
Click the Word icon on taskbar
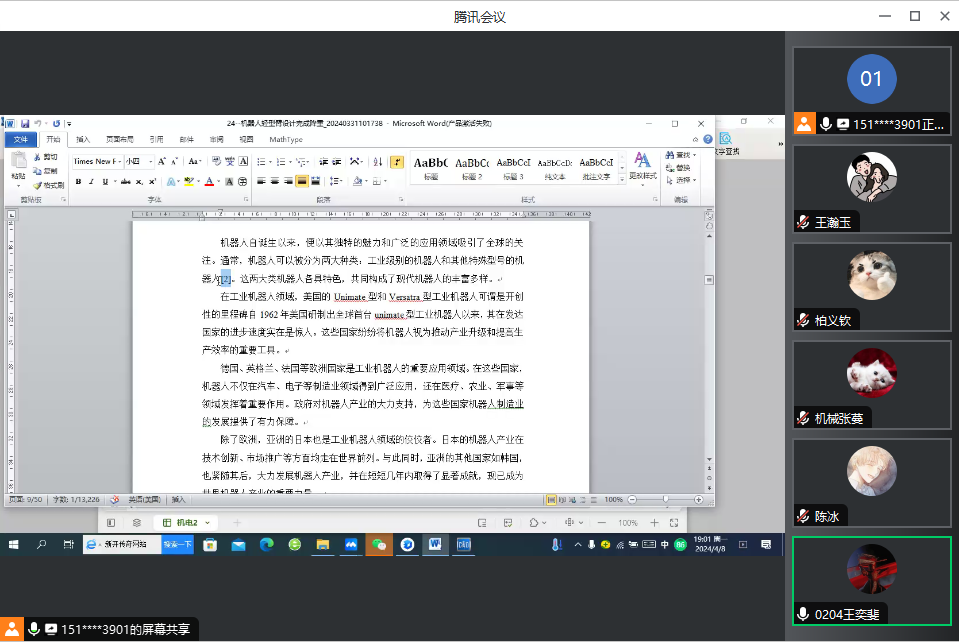pyautogui.click(x=435, y=545)
